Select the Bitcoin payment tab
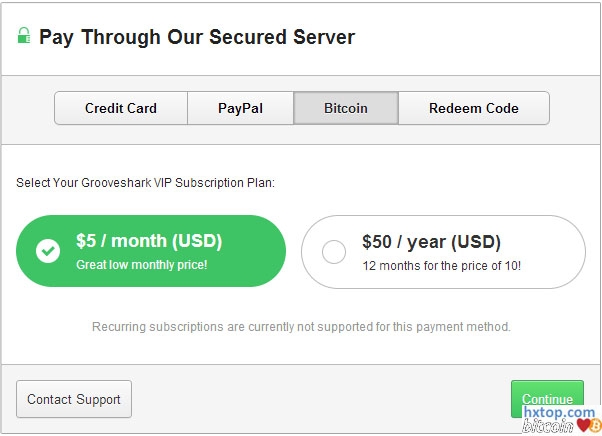This screenshot has height=436, width=602. 346,108
